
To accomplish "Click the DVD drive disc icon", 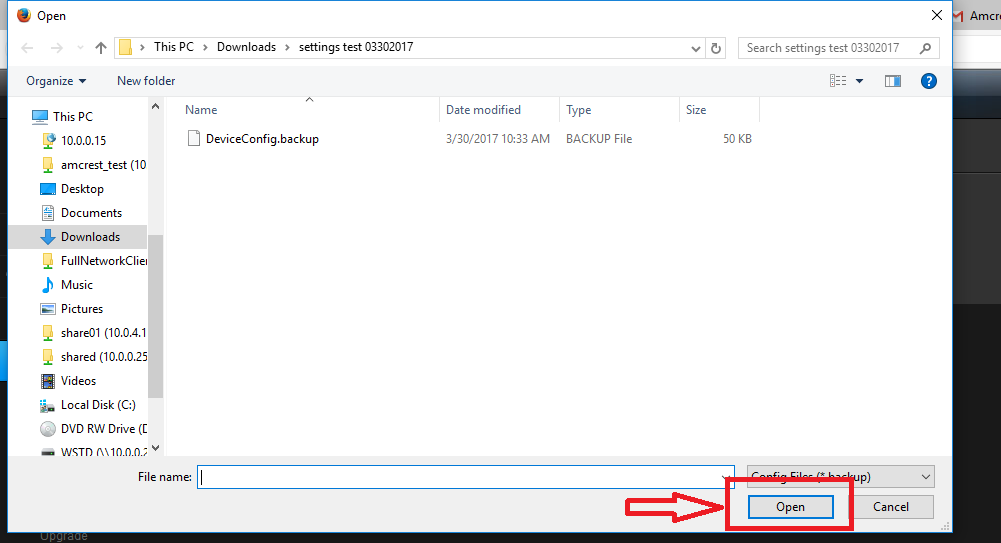I will point(48,429).
